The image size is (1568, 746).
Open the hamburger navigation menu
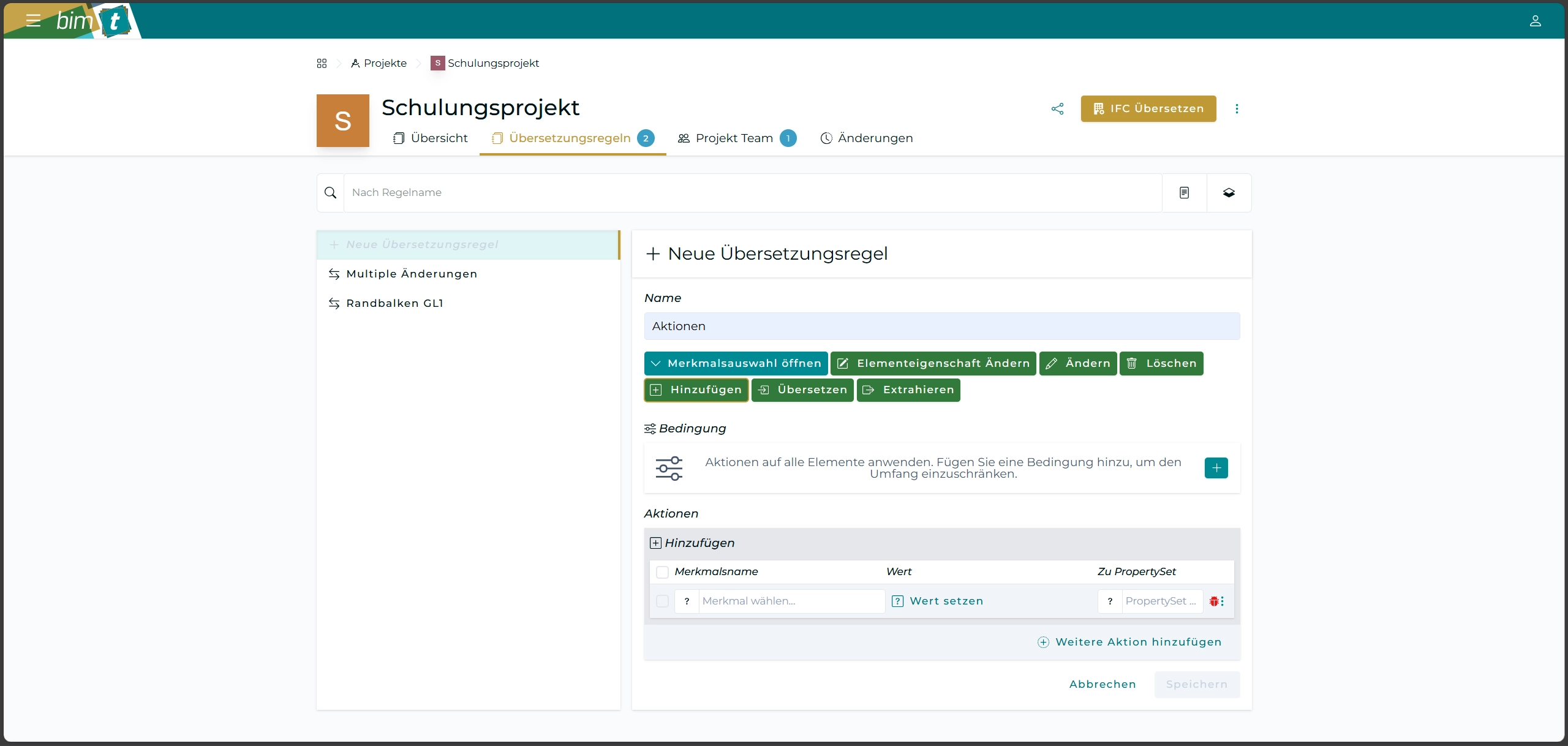33,21
